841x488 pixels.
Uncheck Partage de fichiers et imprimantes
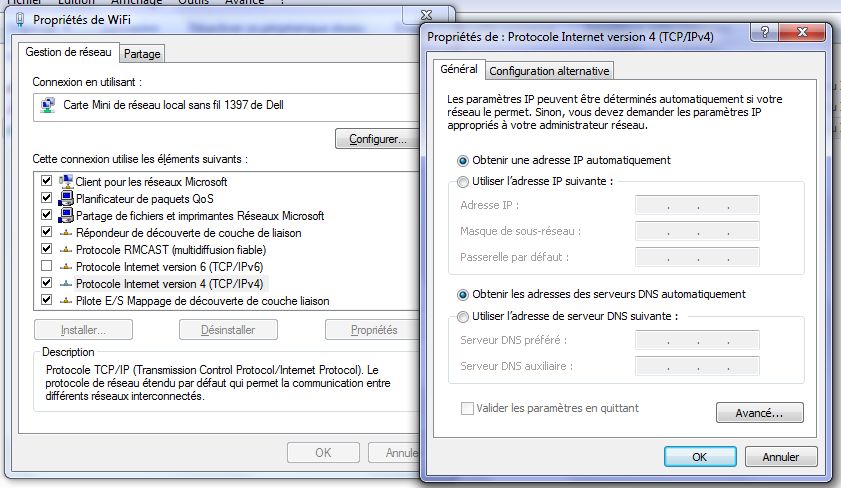tap(47, 215)
